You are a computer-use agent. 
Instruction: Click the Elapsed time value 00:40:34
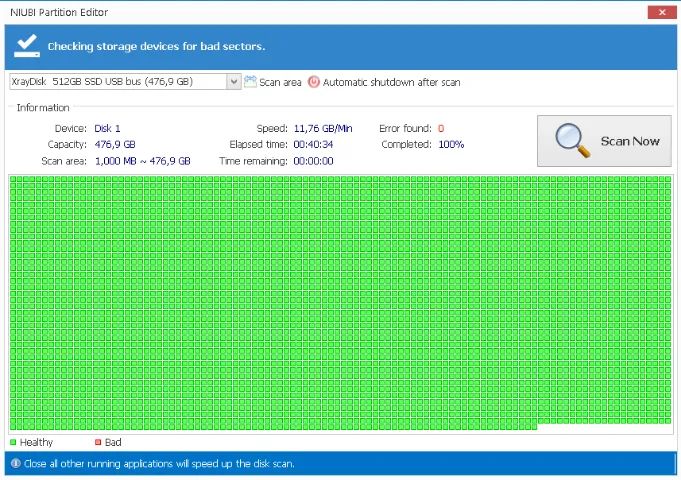point(313,144)
